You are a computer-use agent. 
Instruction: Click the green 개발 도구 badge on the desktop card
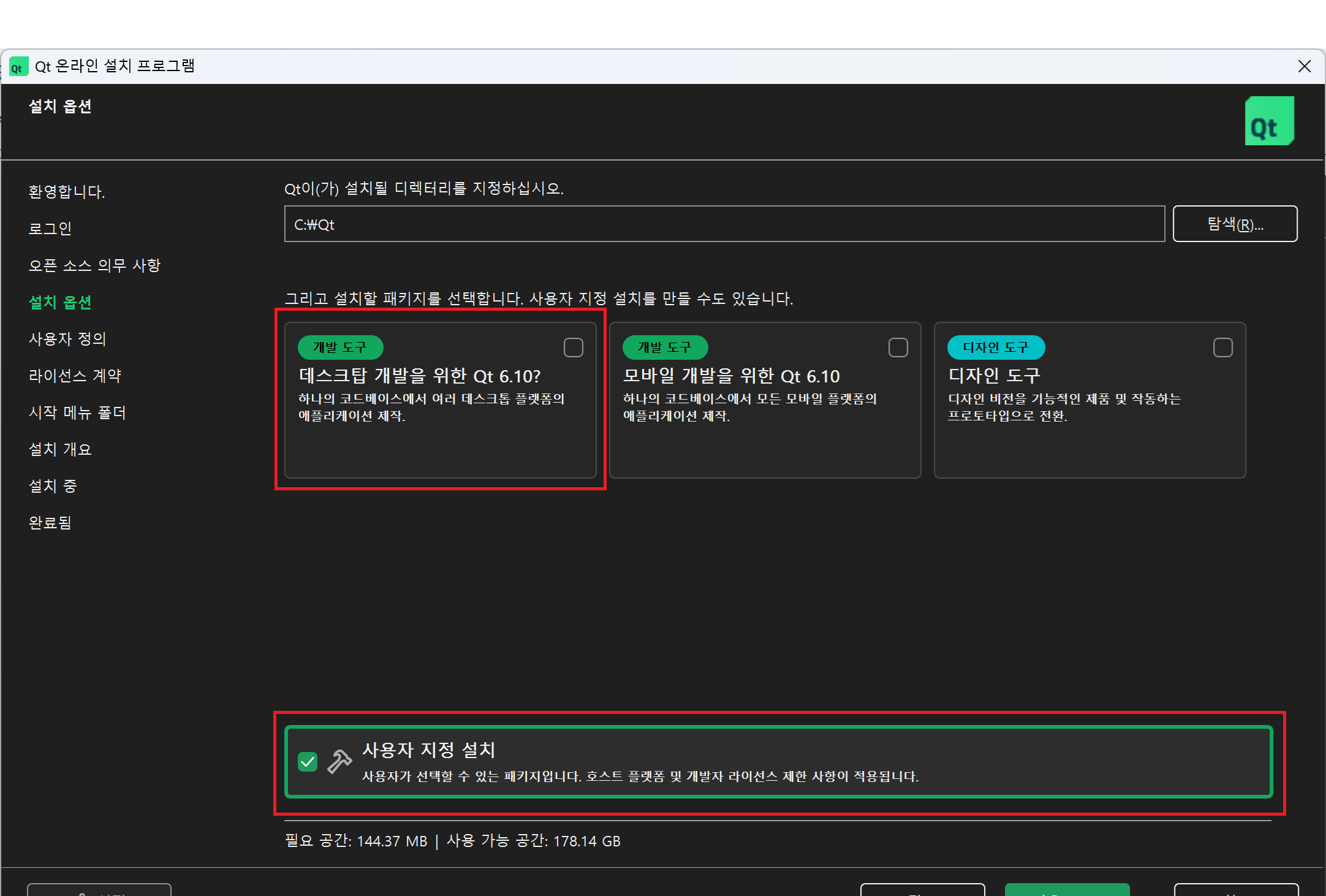click(x=340, y=347)
